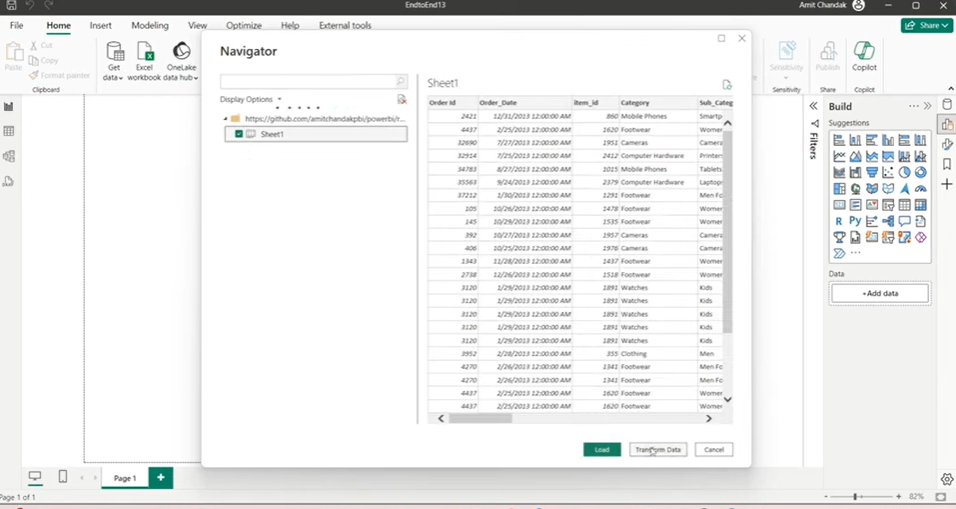Open the Format pane paintbrush icon
956x509 pixels.
(x=947, y=144)
